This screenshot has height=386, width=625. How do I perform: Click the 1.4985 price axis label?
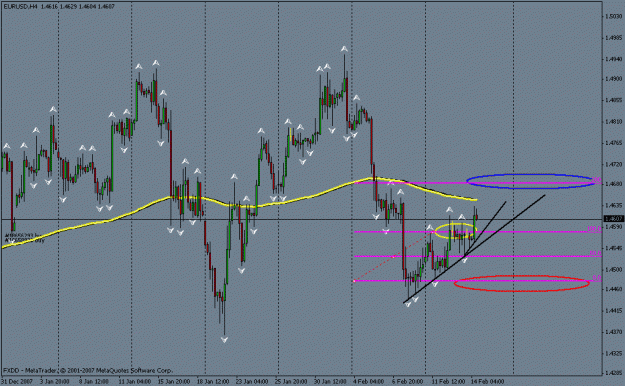[x=614, y=38]
